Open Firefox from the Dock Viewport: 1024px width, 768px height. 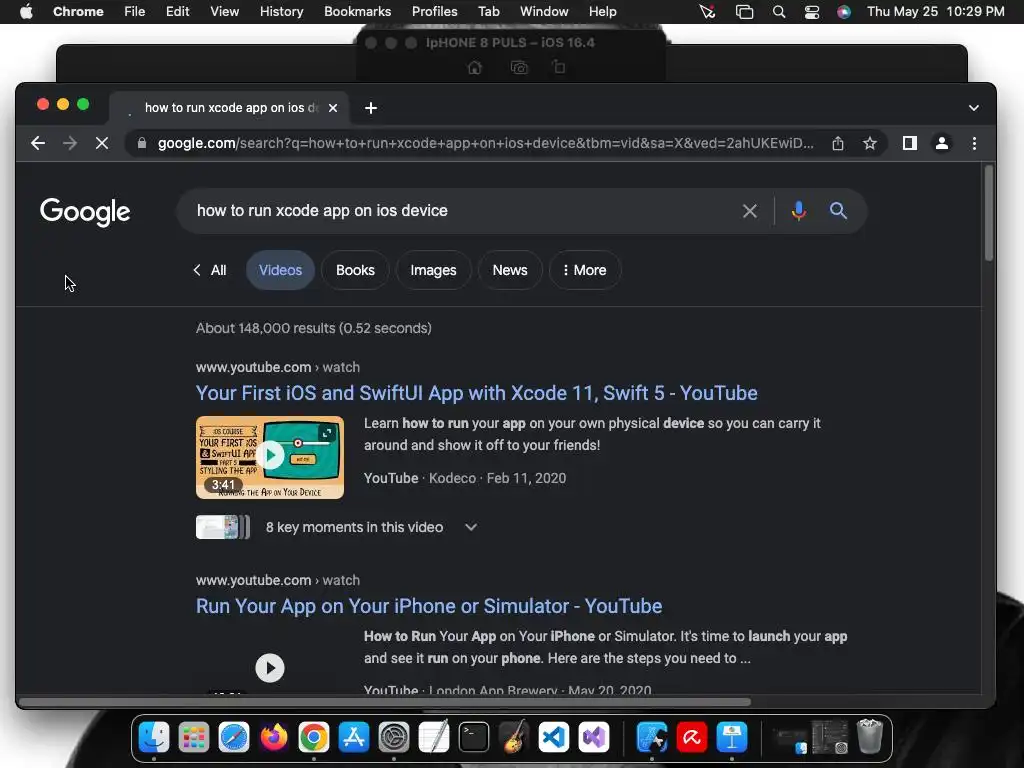coord(274,738)
